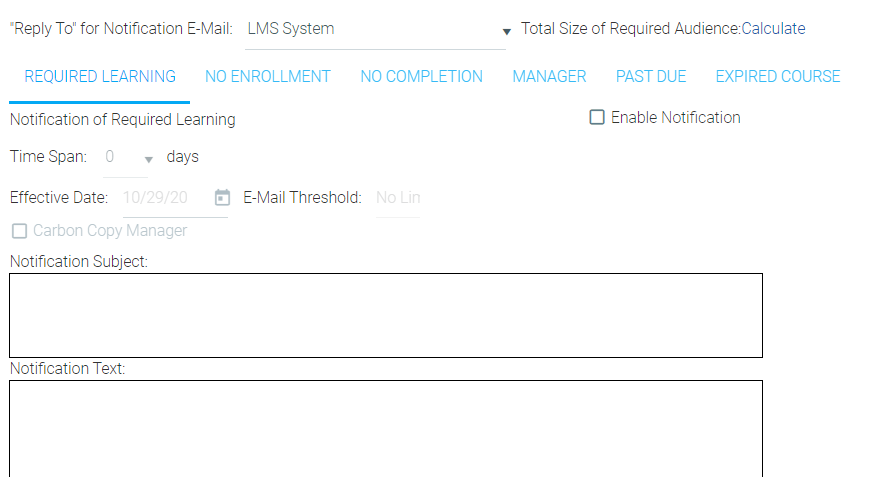
Task: Click inside the Notification Text box
Action: (386, 429)
